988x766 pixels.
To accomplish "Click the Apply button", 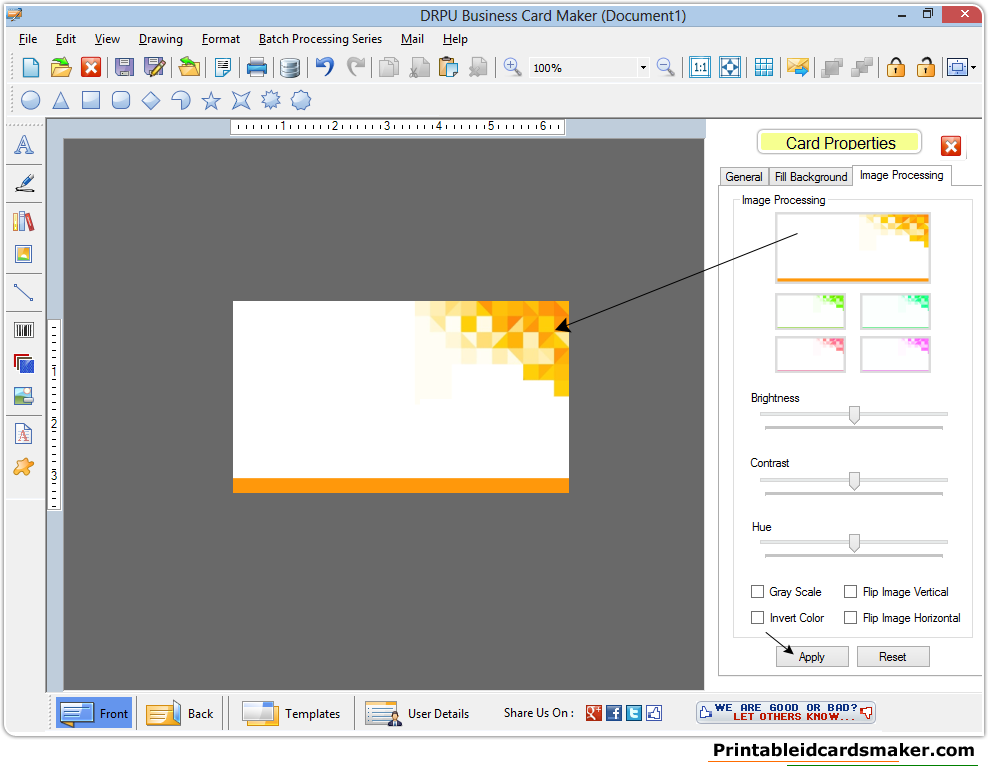I will 812,656.
